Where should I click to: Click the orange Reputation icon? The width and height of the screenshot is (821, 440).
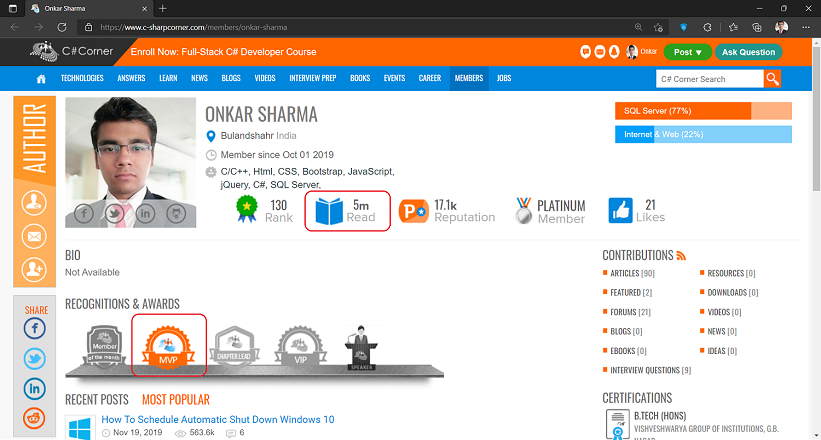(414, 211)
